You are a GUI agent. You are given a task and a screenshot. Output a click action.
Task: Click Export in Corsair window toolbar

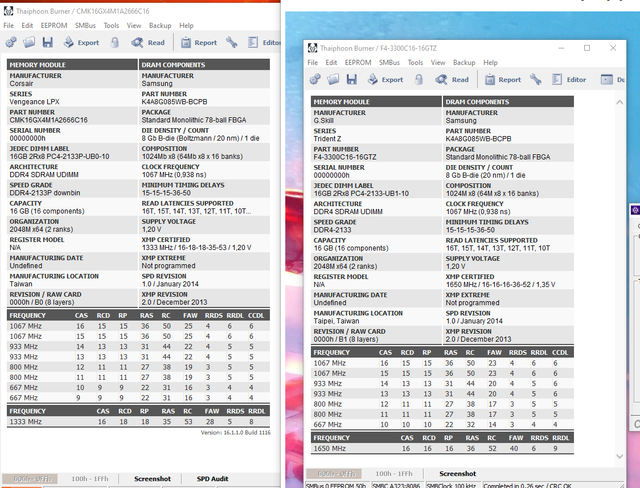click(82, 42)
